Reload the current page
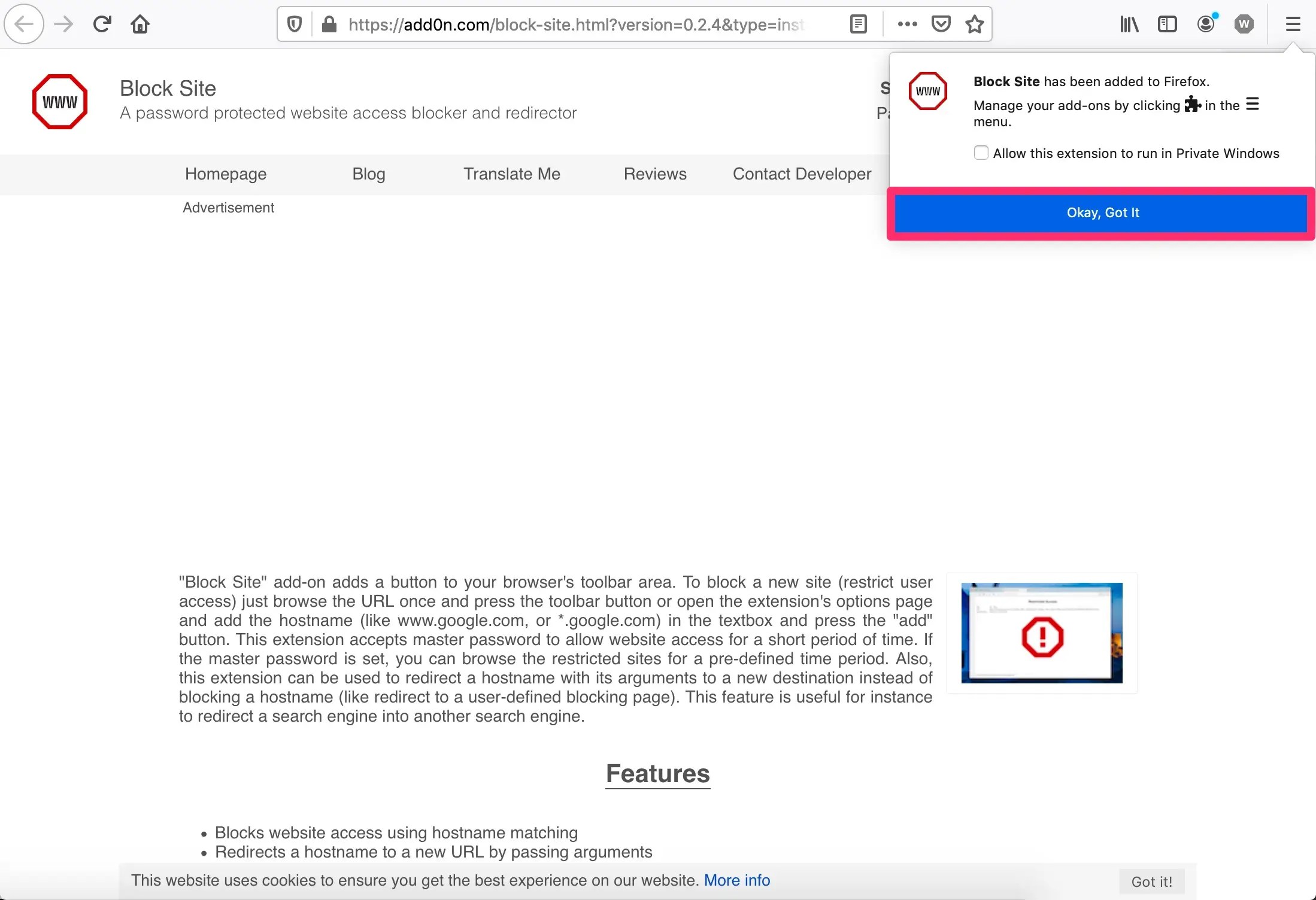 tap(102, 24)
